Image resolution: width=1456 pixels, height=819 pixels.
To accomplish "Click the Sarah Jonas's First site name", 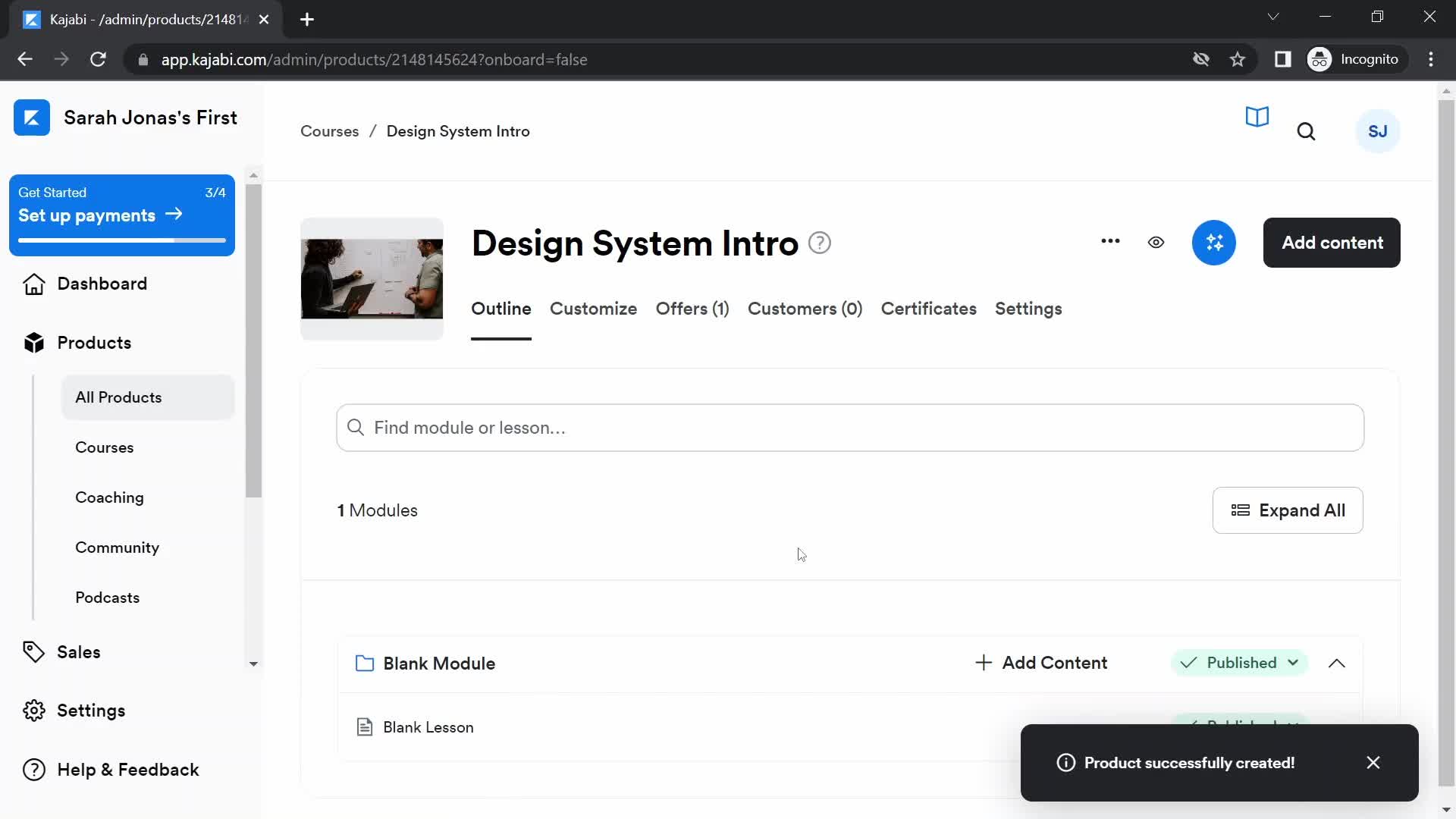I will 150,118.
